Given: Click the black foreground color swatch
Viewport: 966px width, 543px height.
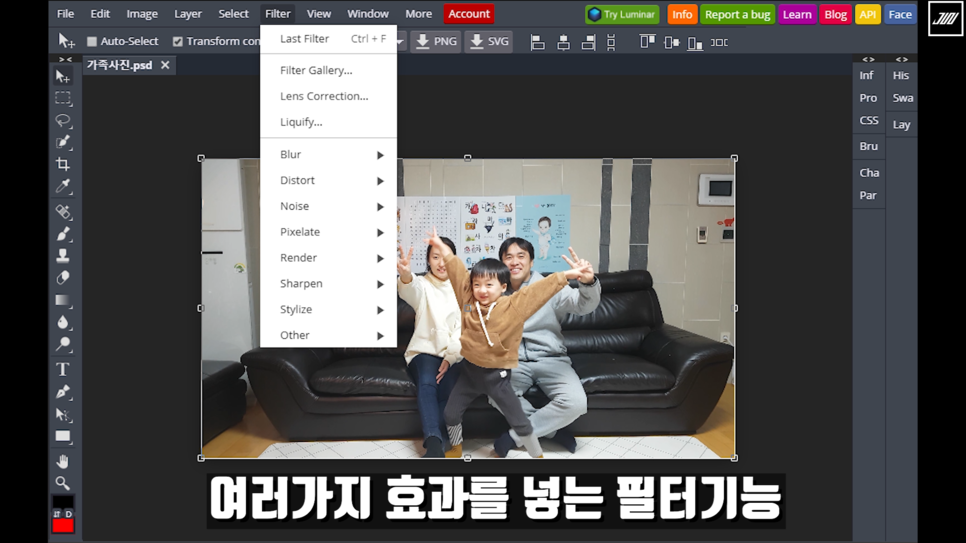Looking at the screenshot, I should (x=63, y=502).
